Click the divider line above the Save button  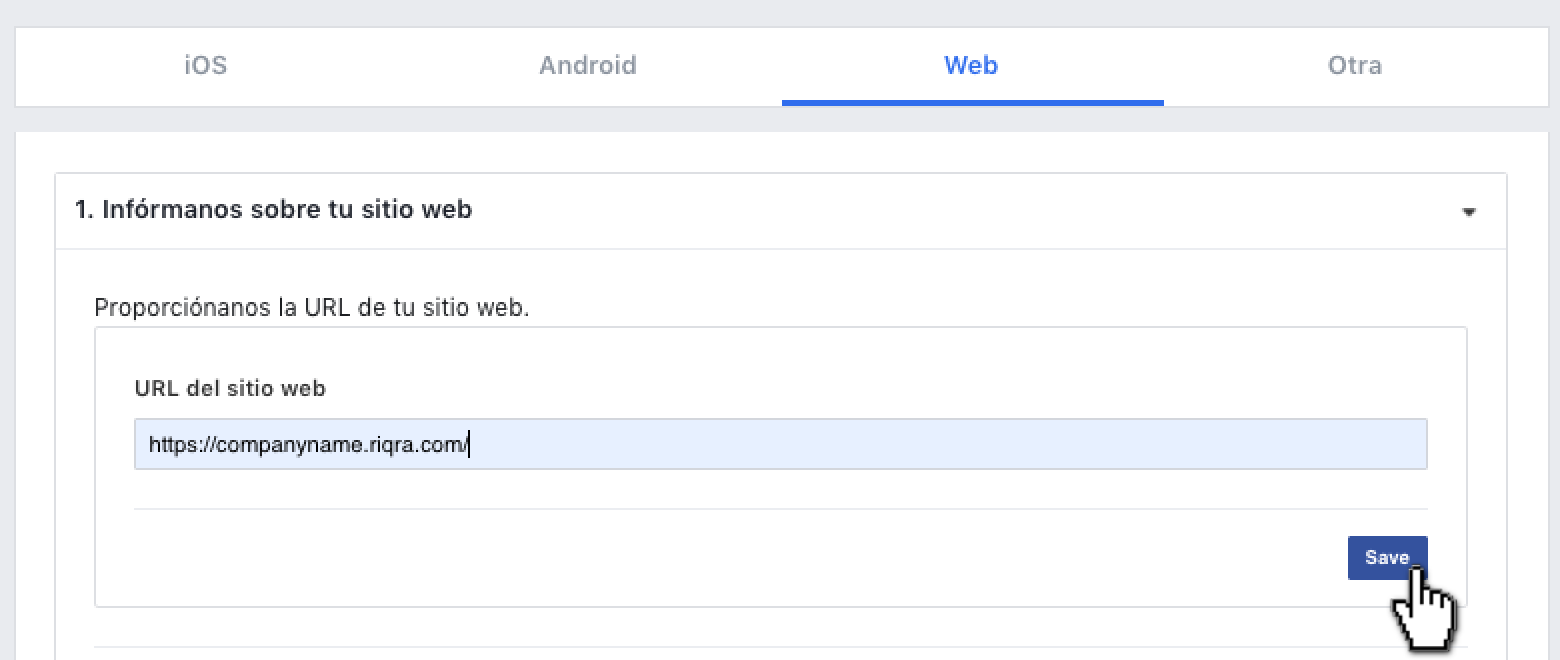[780, 509]
